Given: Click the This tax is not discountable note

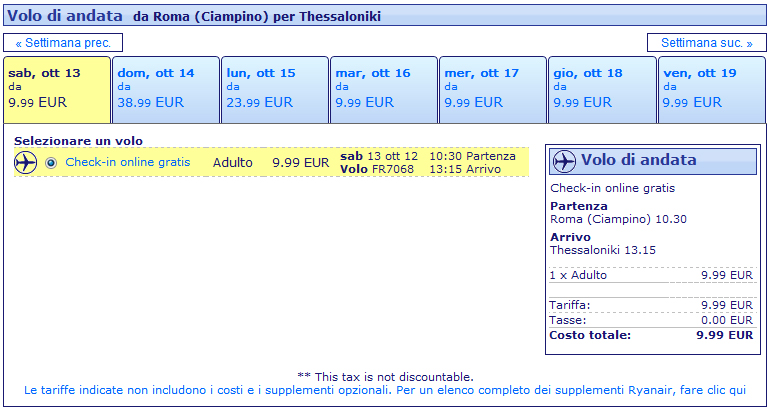Looking at the screenshot, I should [x=385, y=377].
